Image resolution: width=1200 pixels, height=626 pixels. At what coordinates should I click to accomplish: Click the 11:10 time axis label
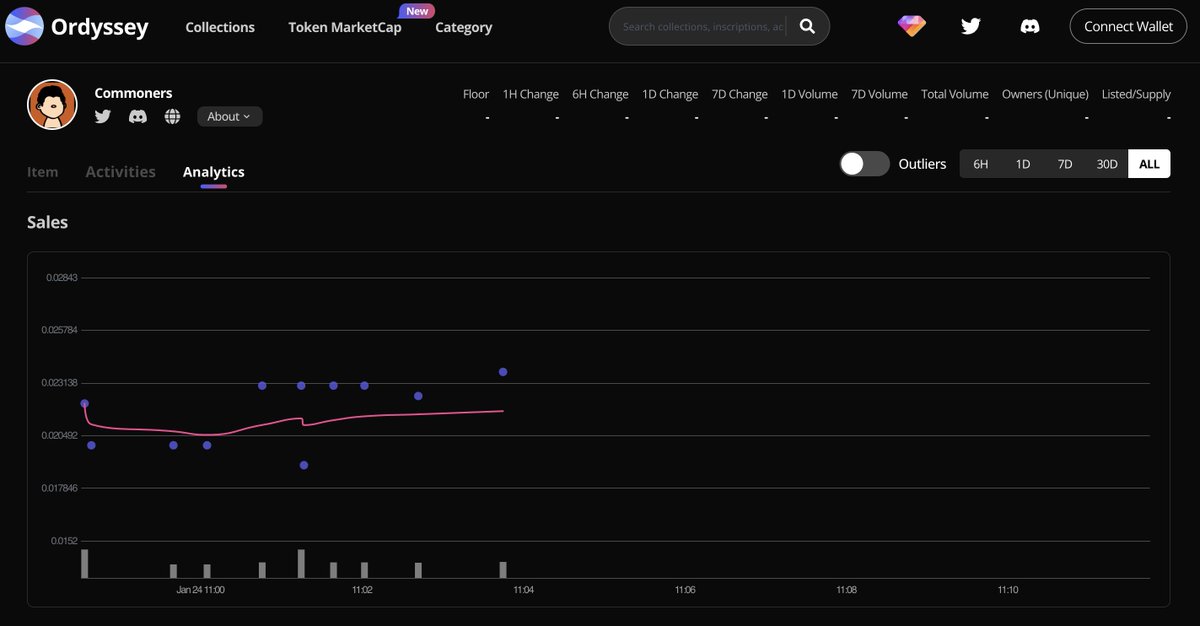1008,591
